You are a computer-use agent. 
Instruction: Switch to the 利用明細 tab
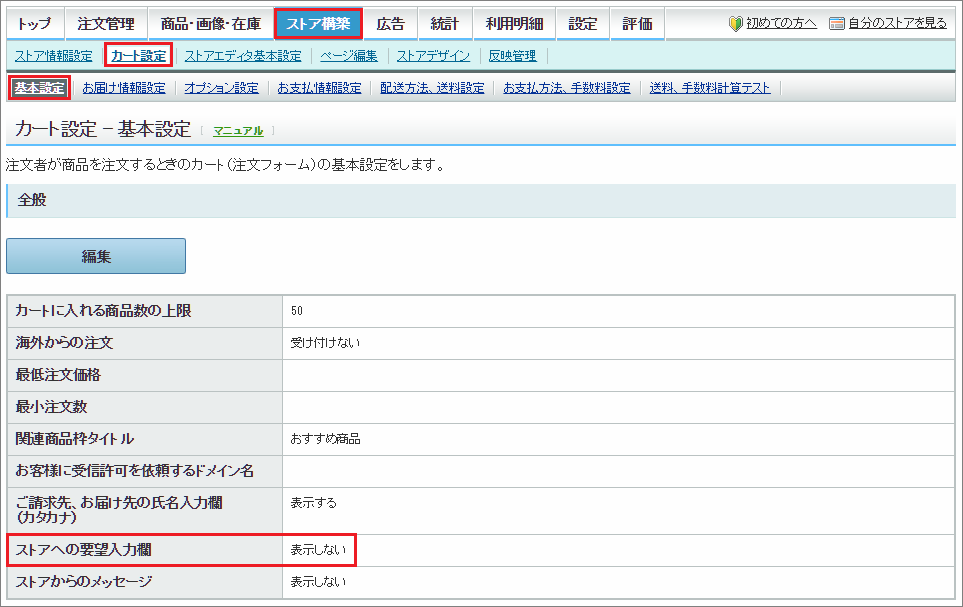(515, 24)
